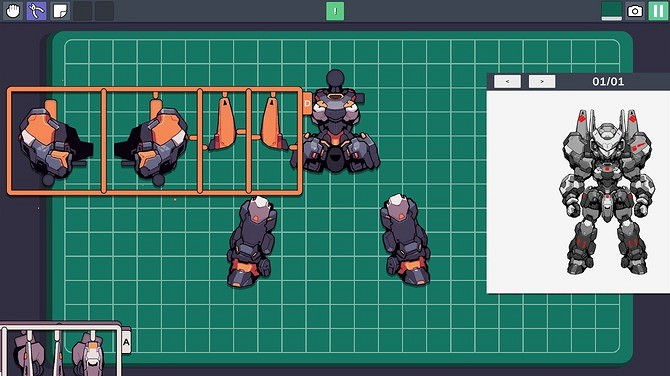Select the left leg piece on mat
The image size is (670, 376).
tap(252, 241)
